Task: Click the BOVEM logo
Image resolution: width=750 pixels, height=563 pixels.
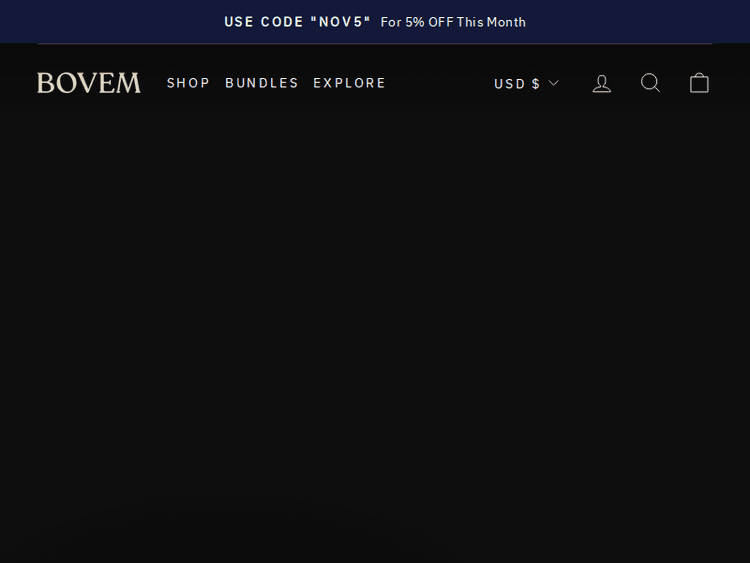Action: (89, 83)
